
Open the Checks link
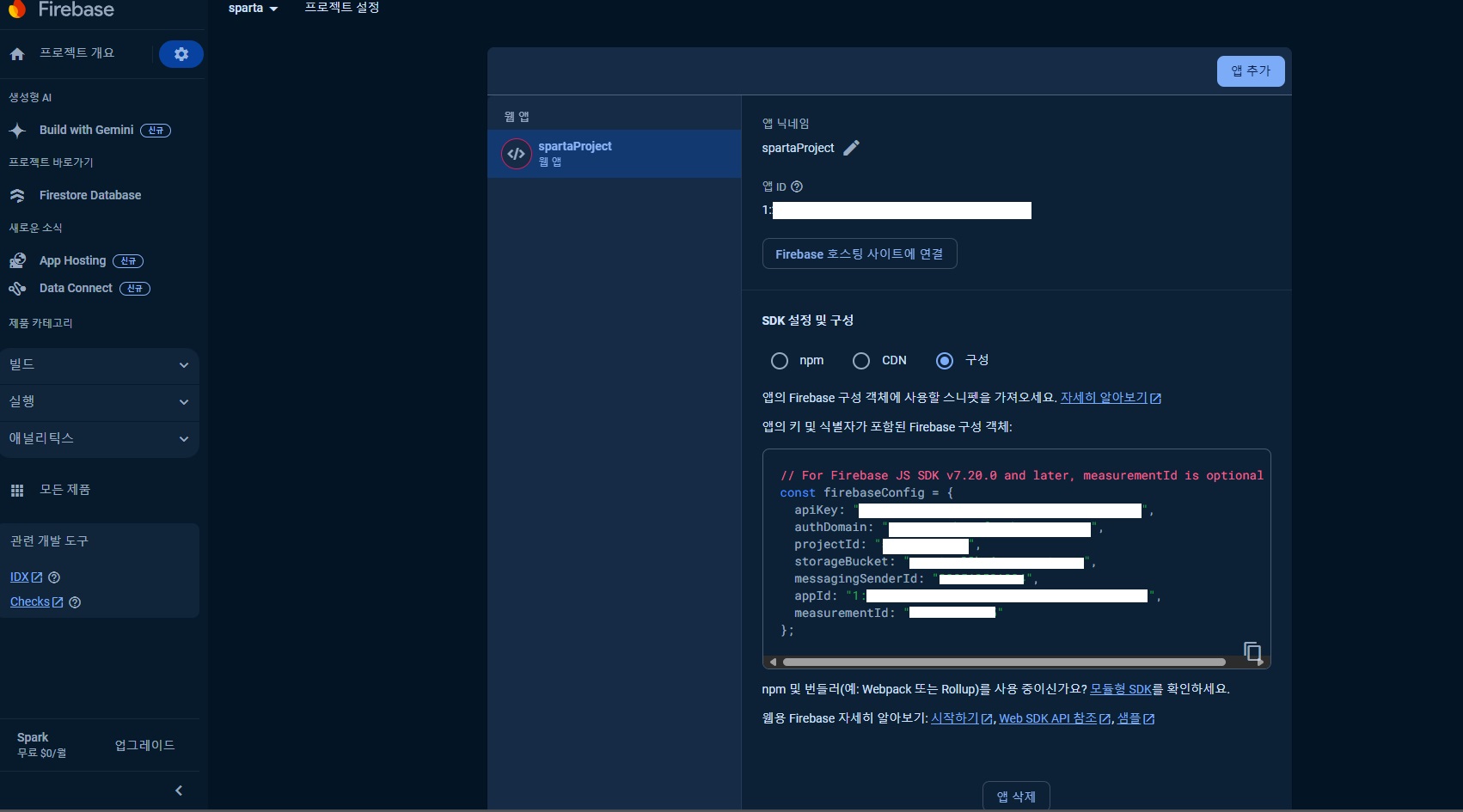[36, 602]
